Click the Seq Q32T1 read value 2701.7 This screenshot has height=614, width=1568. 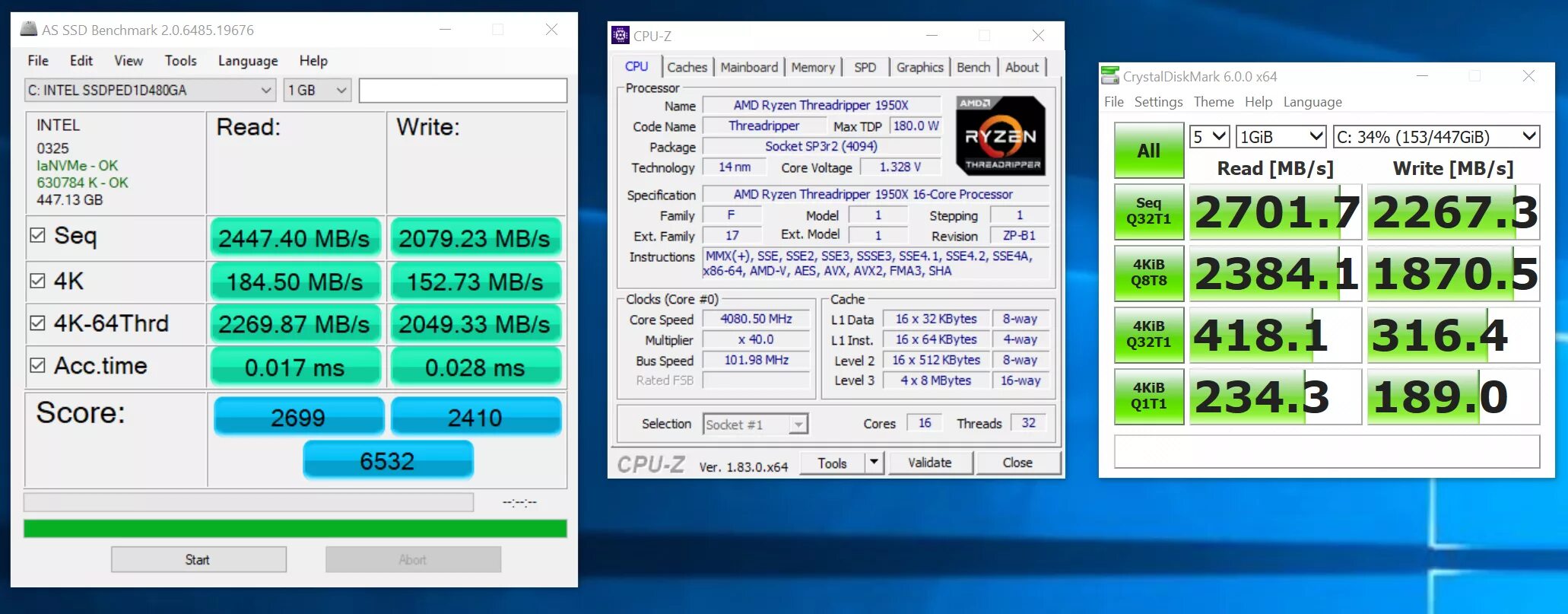(1275, 212)
